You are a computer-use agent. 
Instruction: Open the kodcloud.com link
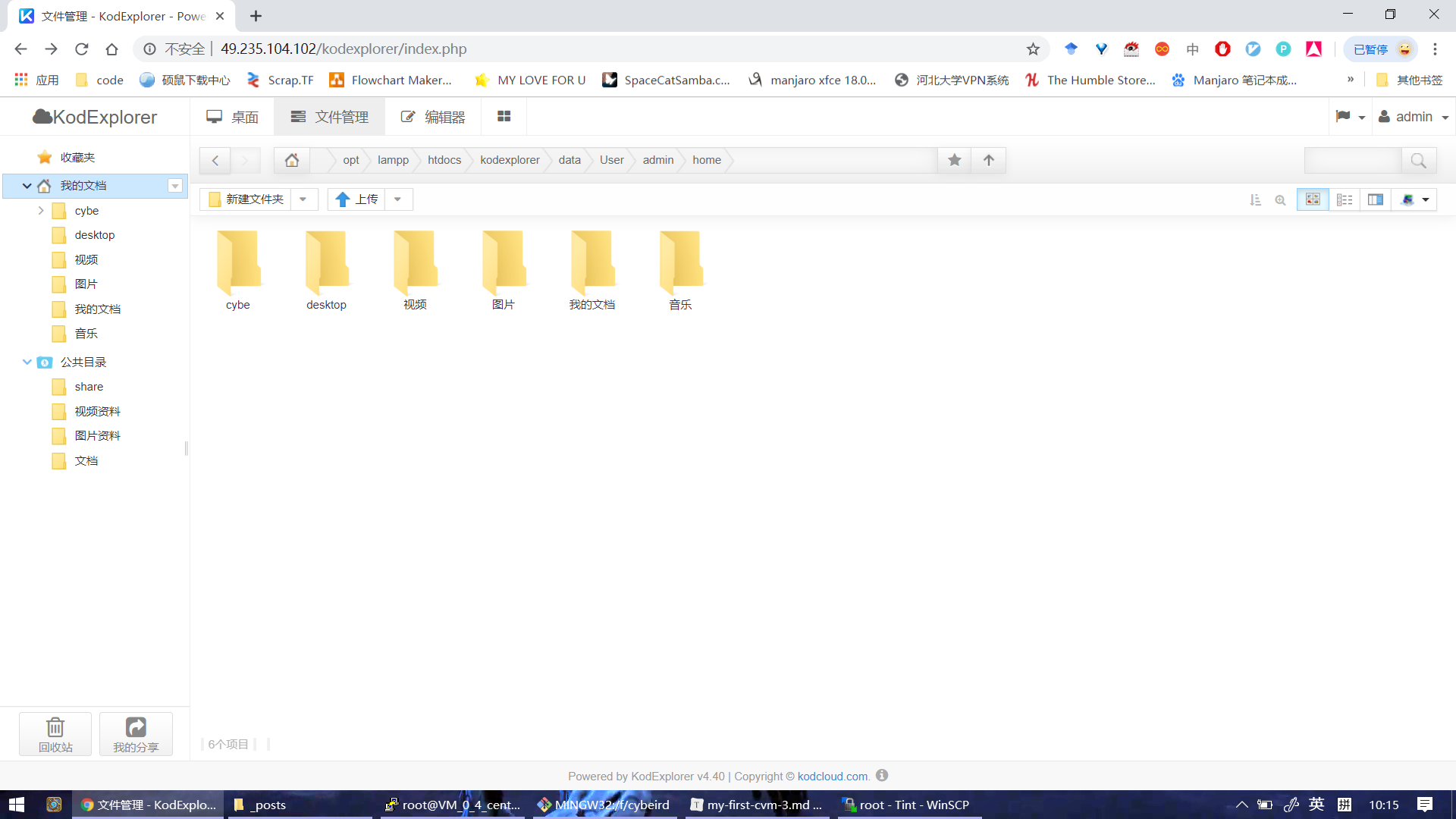(832, 777)
